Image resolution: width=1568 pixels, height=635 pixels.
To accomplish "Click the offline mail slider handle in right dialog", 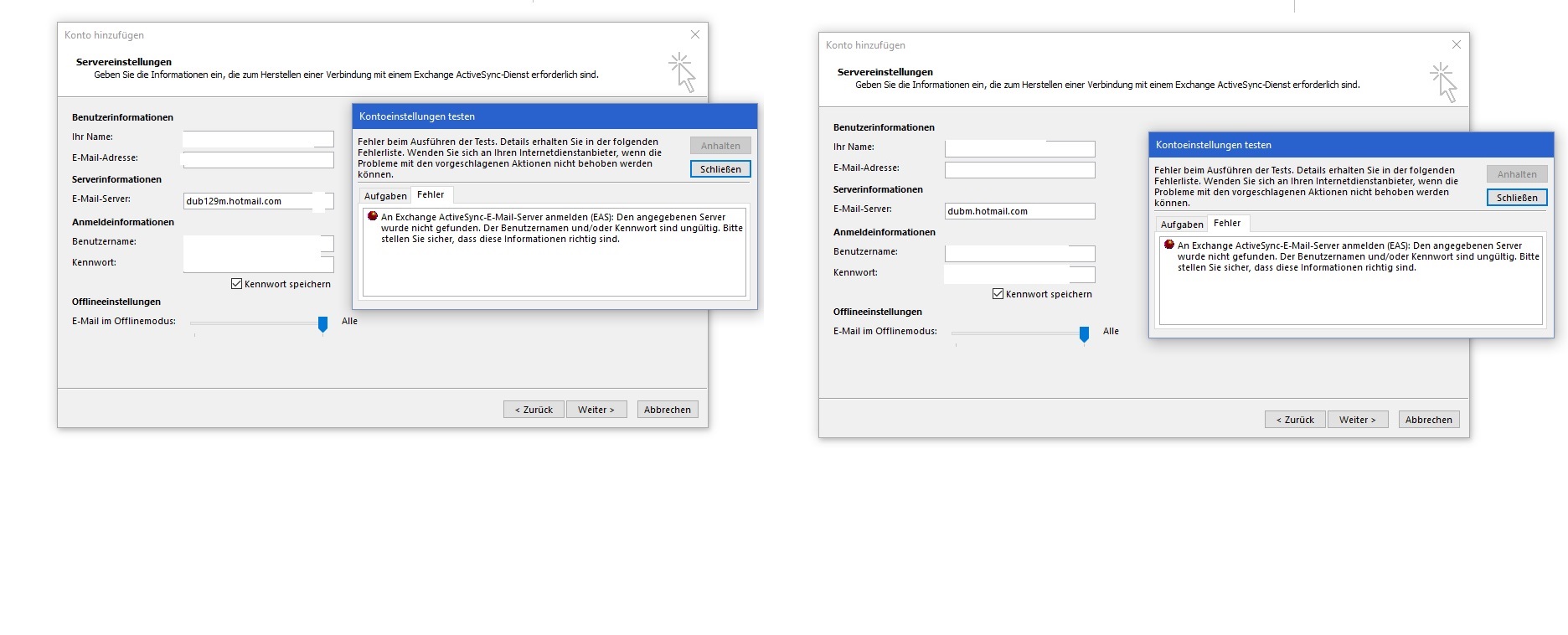I will 1084,334.
